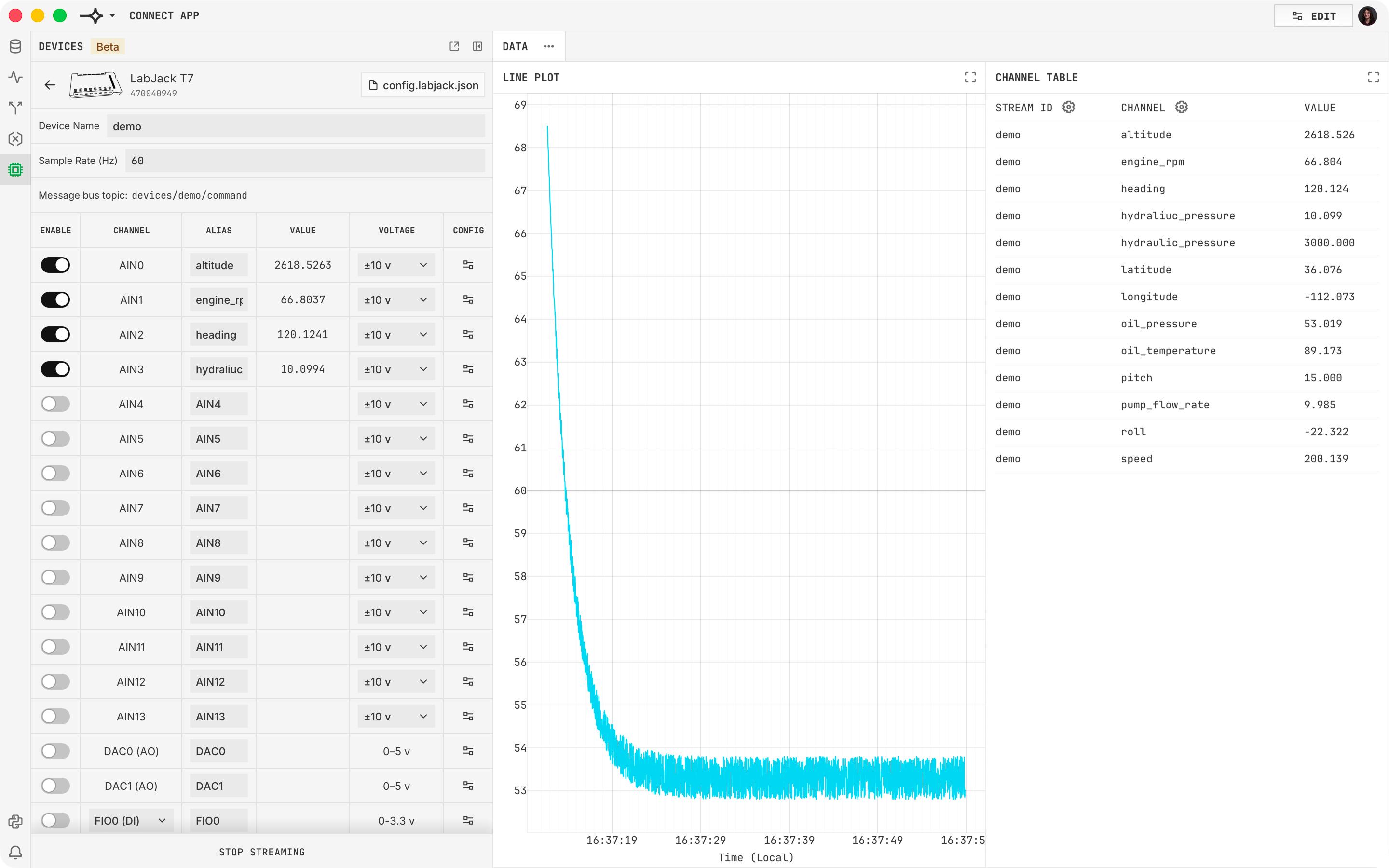
Task: Open AIN0 channel config settings icon
Action: (468, 265)
